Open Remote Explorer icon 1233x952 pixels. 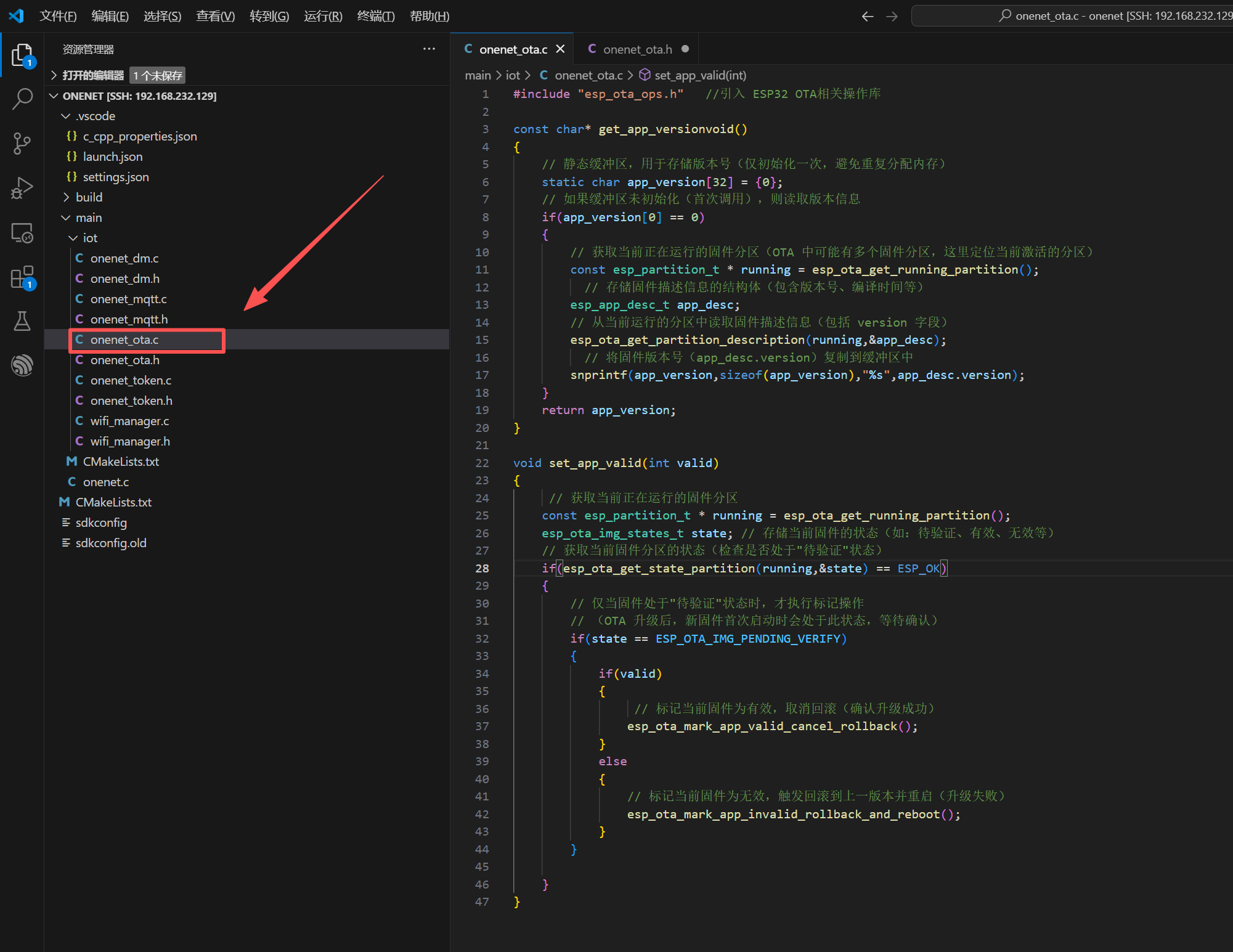(22, 233)
